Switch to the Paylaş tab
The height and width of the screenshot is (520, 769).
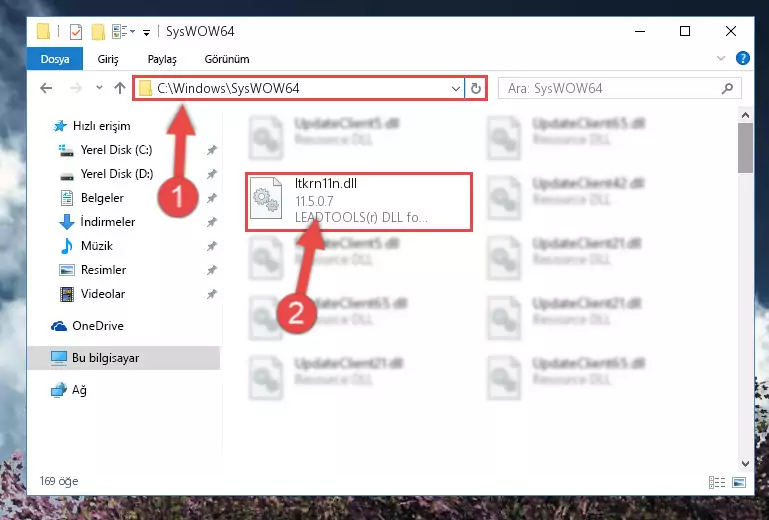(162, 59)
